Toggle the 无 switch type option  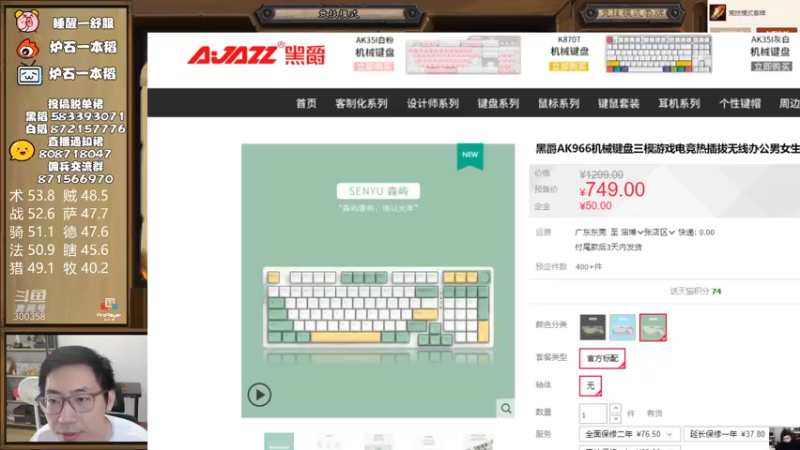(590, 386)
